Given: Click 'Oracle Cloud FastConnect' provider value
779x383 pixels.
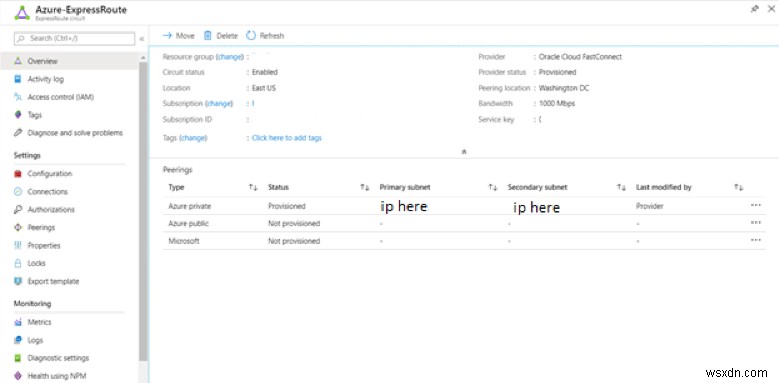Looking at the screenshot, I should (x=580, y=57).
